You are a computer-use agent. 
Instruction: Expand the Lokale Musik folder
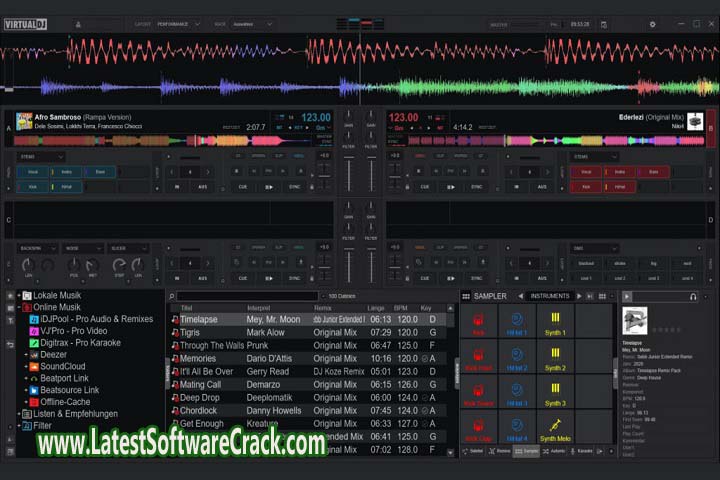pyautogui.click(x=19, y=295)
